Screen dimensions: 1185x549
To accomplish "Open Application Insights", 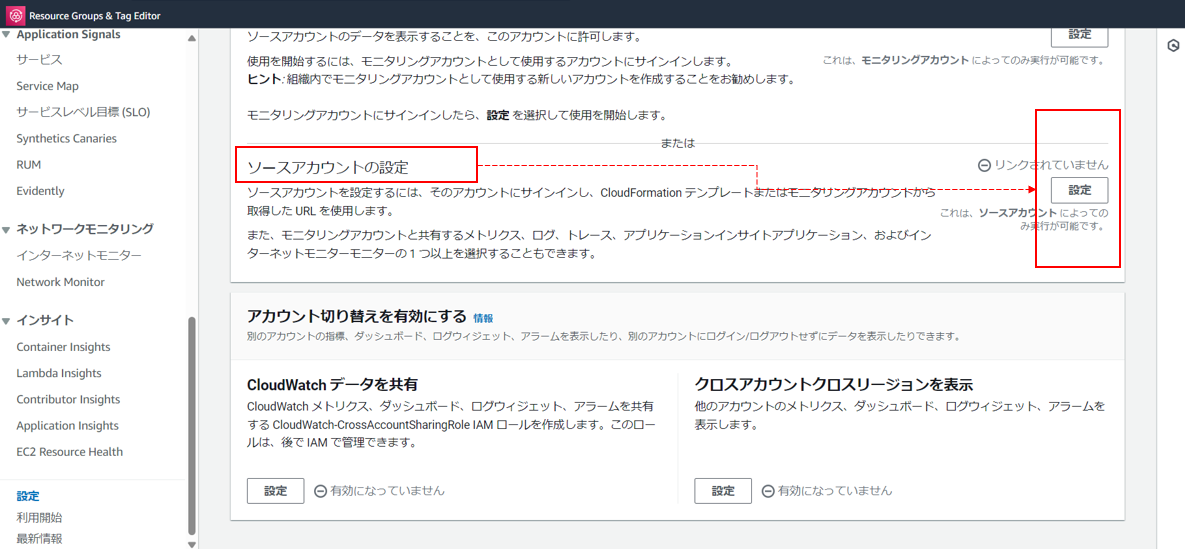I will coord(67,426).
